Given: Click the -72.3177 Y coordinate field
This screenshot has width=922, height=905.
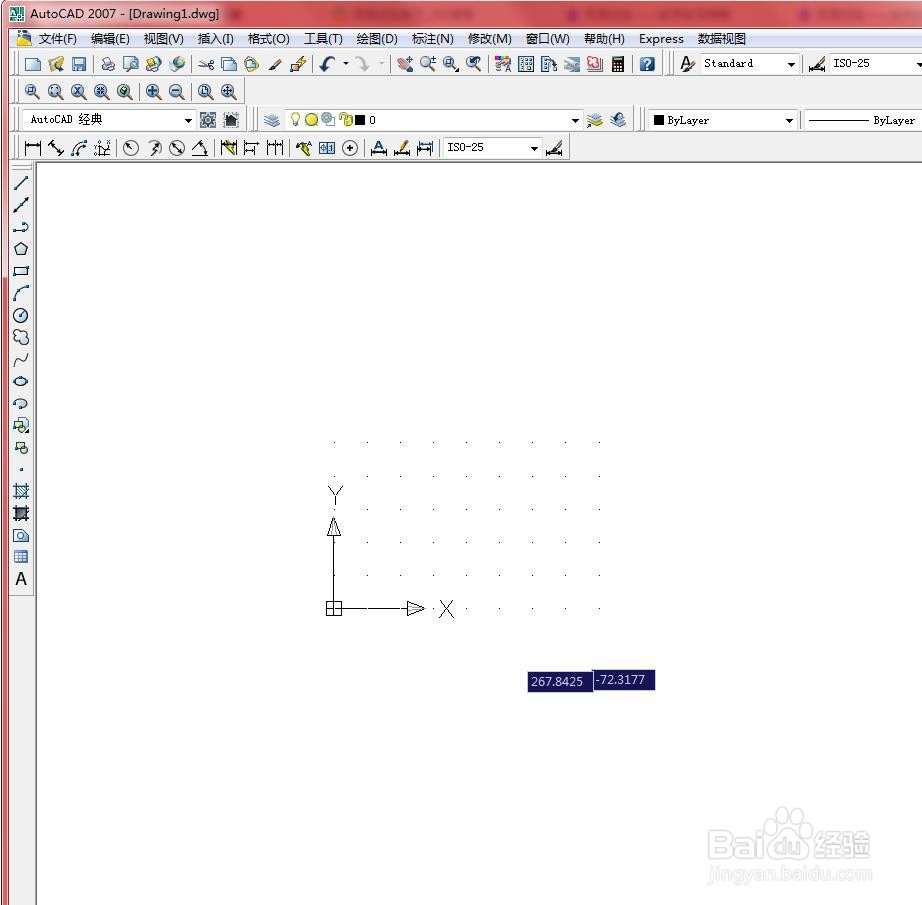Looking at the screenshot, I should [624, 680].
